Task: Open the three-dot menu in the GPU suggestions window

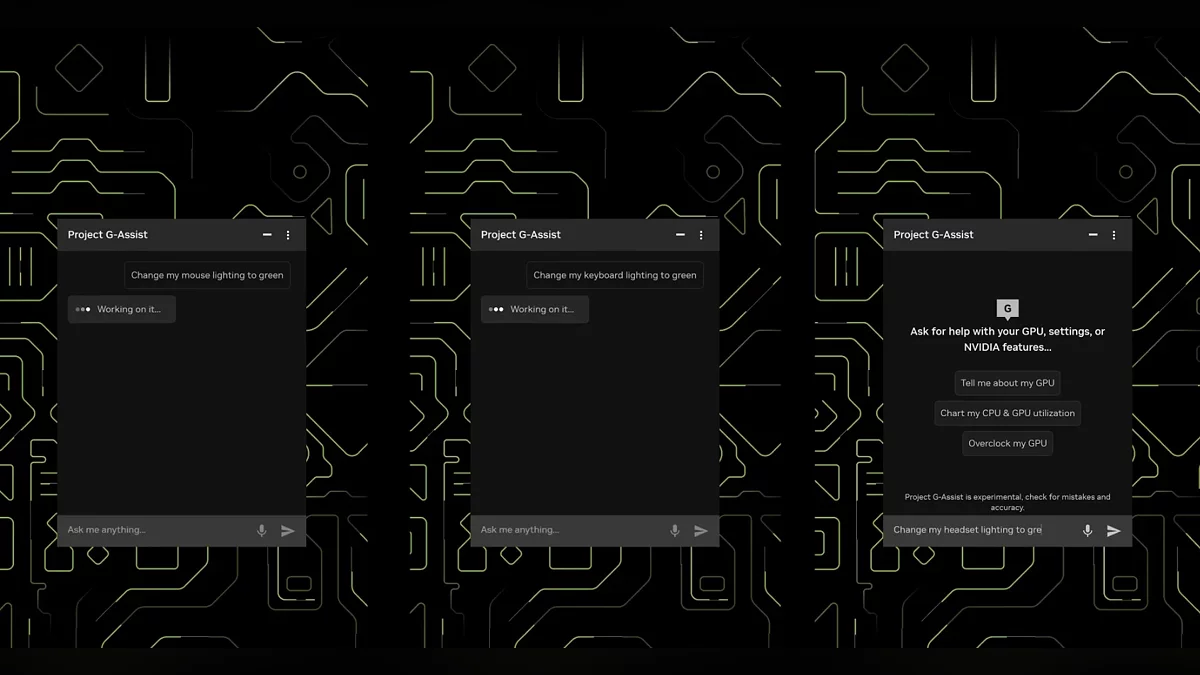Action: tap(1114, 235)
